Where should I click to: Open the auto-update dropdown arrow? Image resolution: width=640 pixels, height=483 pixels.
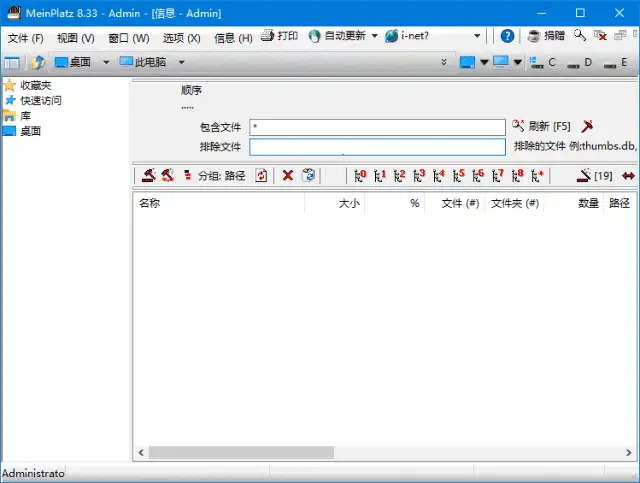click(x=374, y=36)
